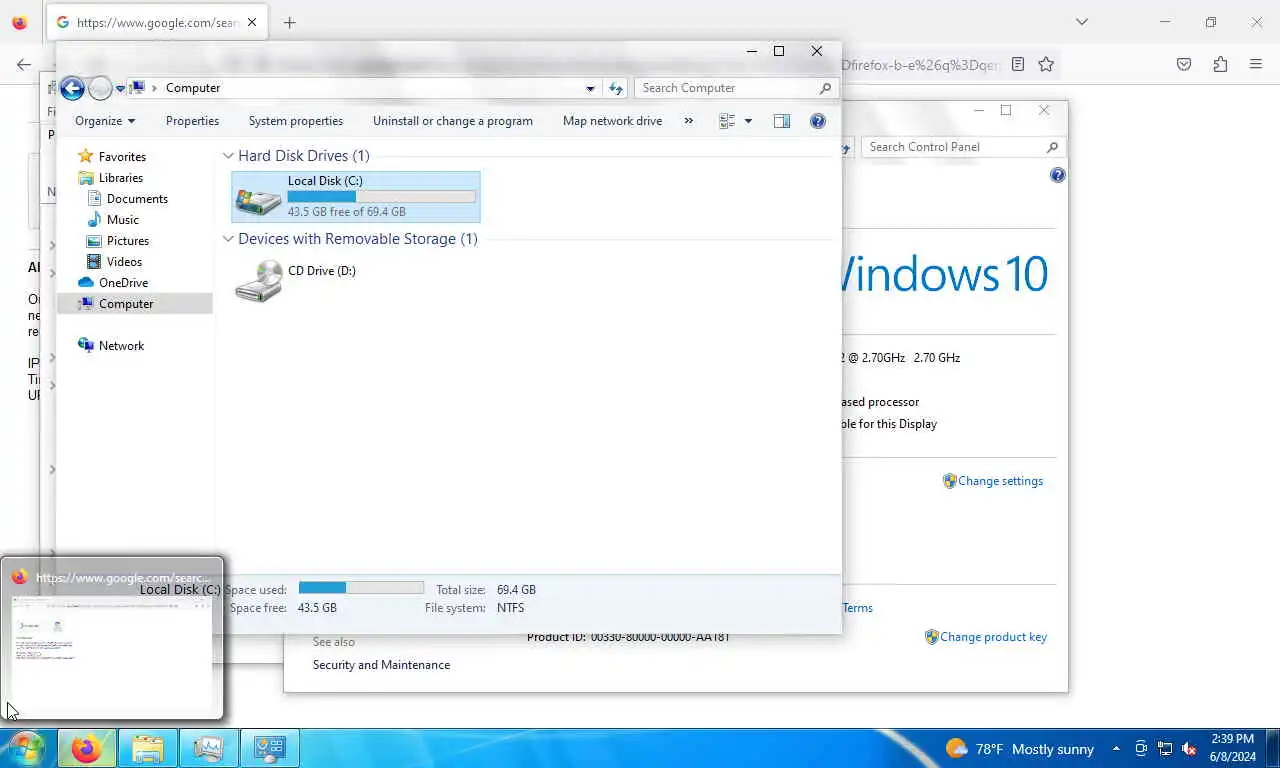The image size is (1280, 768).
Task: Toggle Firefox reader view icon
Action: [x=1018, y=64]
